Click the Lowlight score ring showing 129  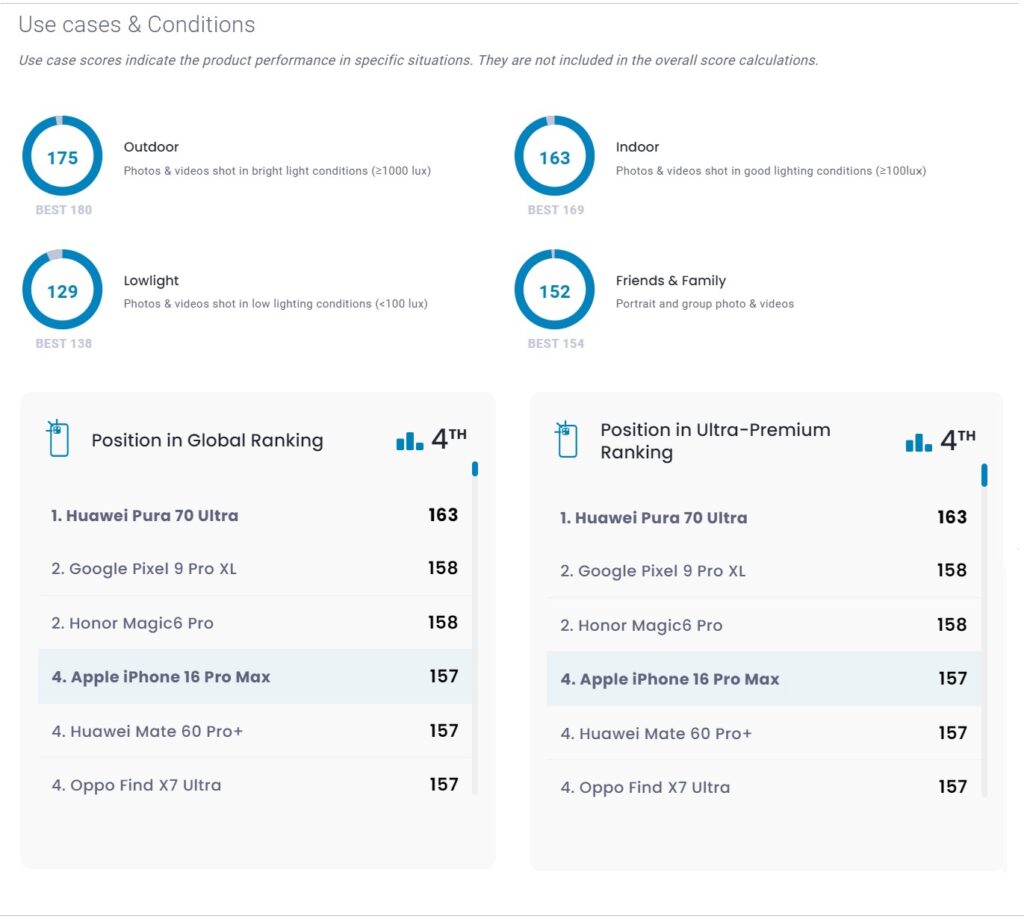point(62,291)
